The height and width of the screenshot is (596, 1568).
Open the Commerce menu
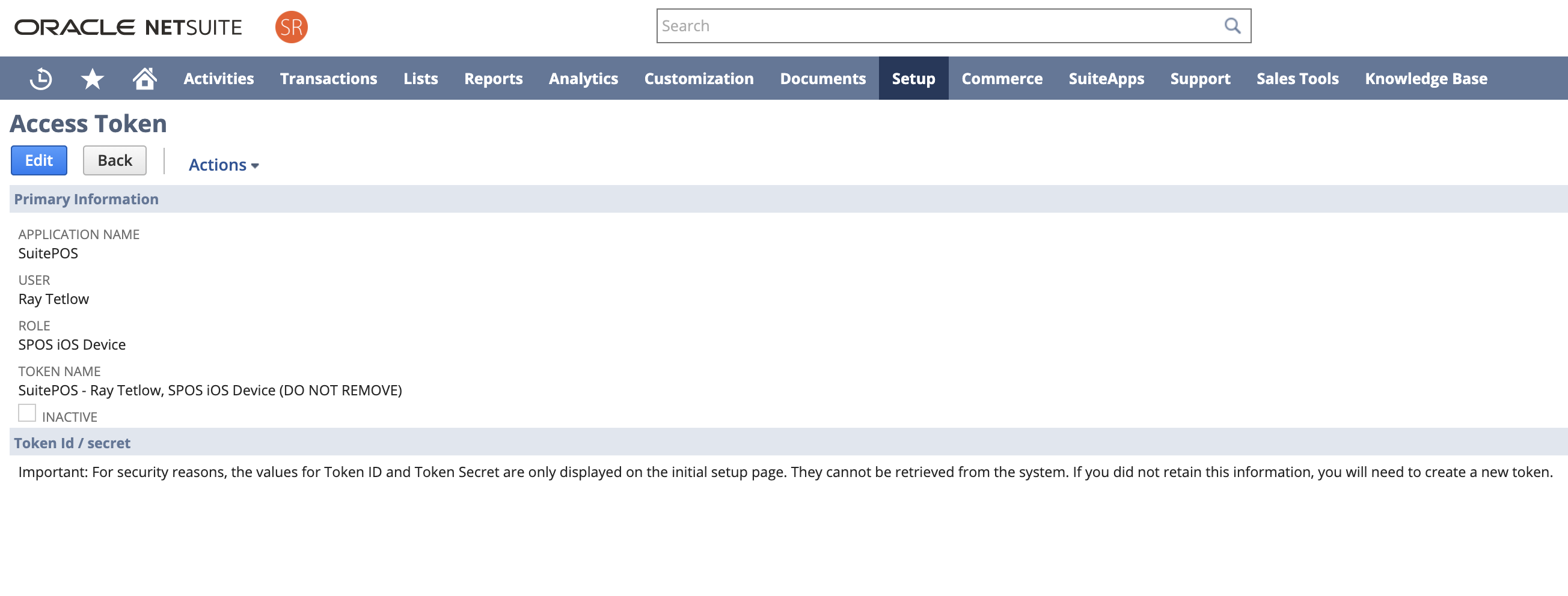(x=1002, y=79)
